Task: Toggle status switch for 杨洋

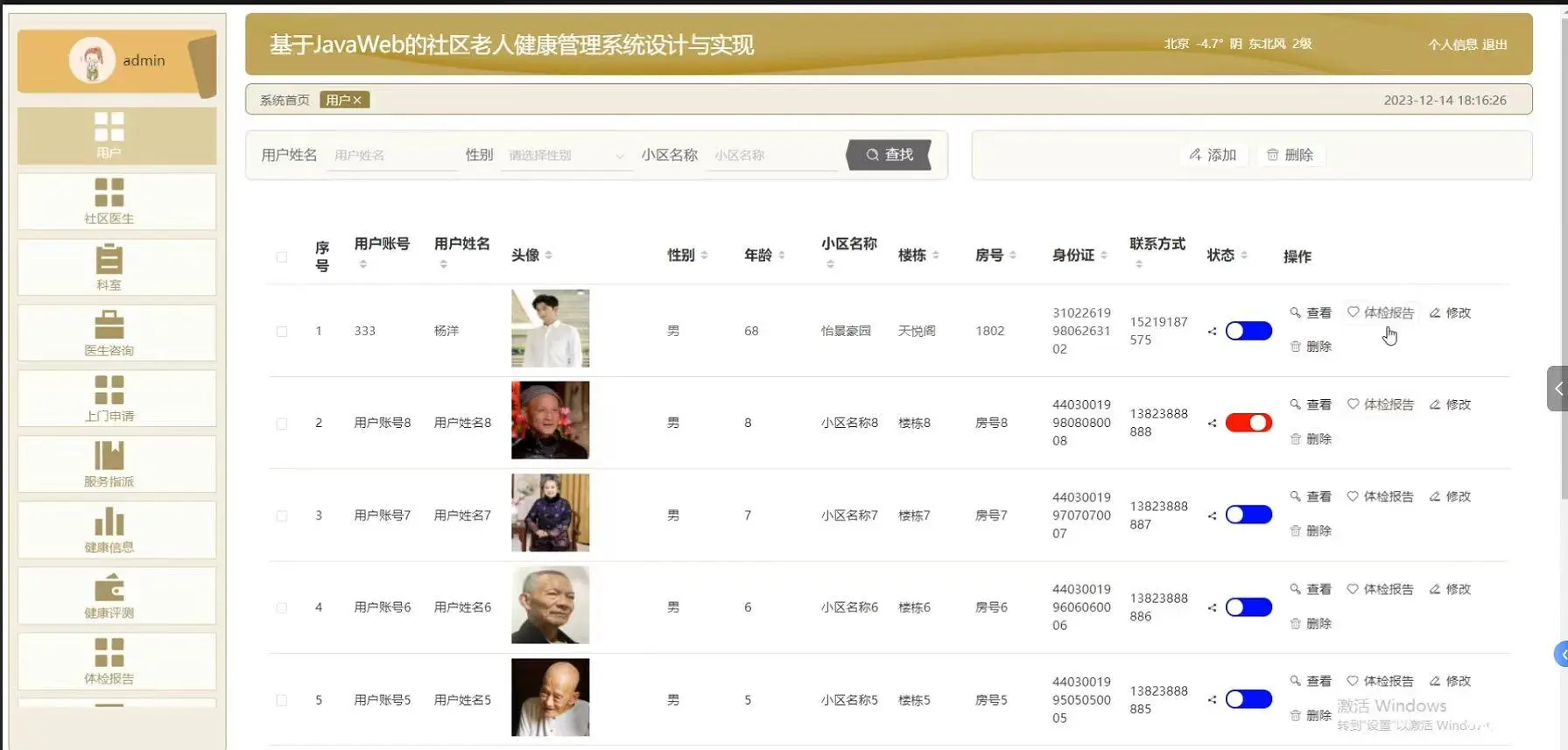Action: click(1248, 331)
